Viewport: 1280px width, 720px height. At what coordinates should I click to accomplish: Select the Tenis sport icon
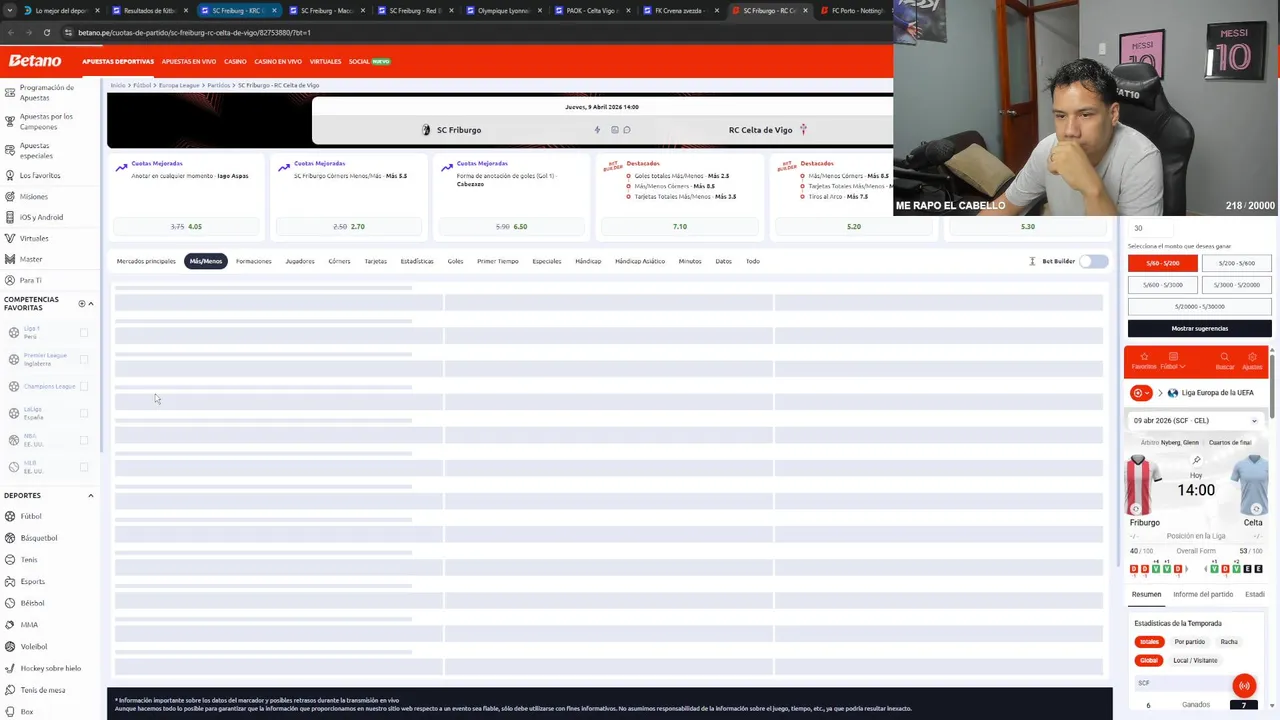tap(10, 559)
